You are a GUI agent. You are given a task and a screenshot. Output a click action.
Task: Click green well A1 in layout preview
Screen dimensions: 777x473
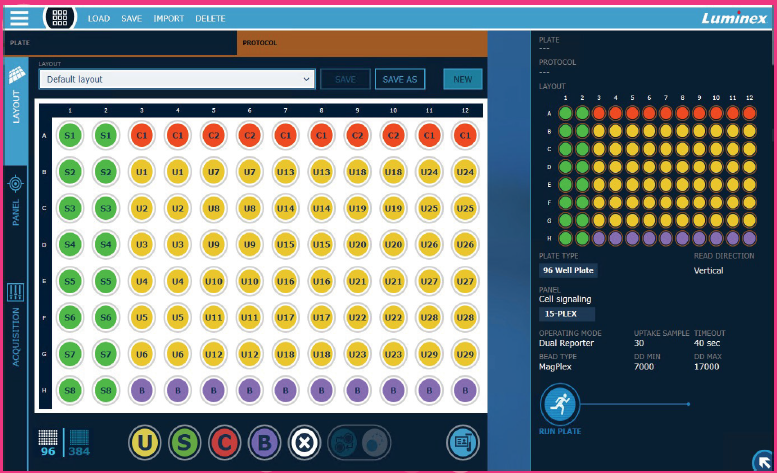point(565,113)
